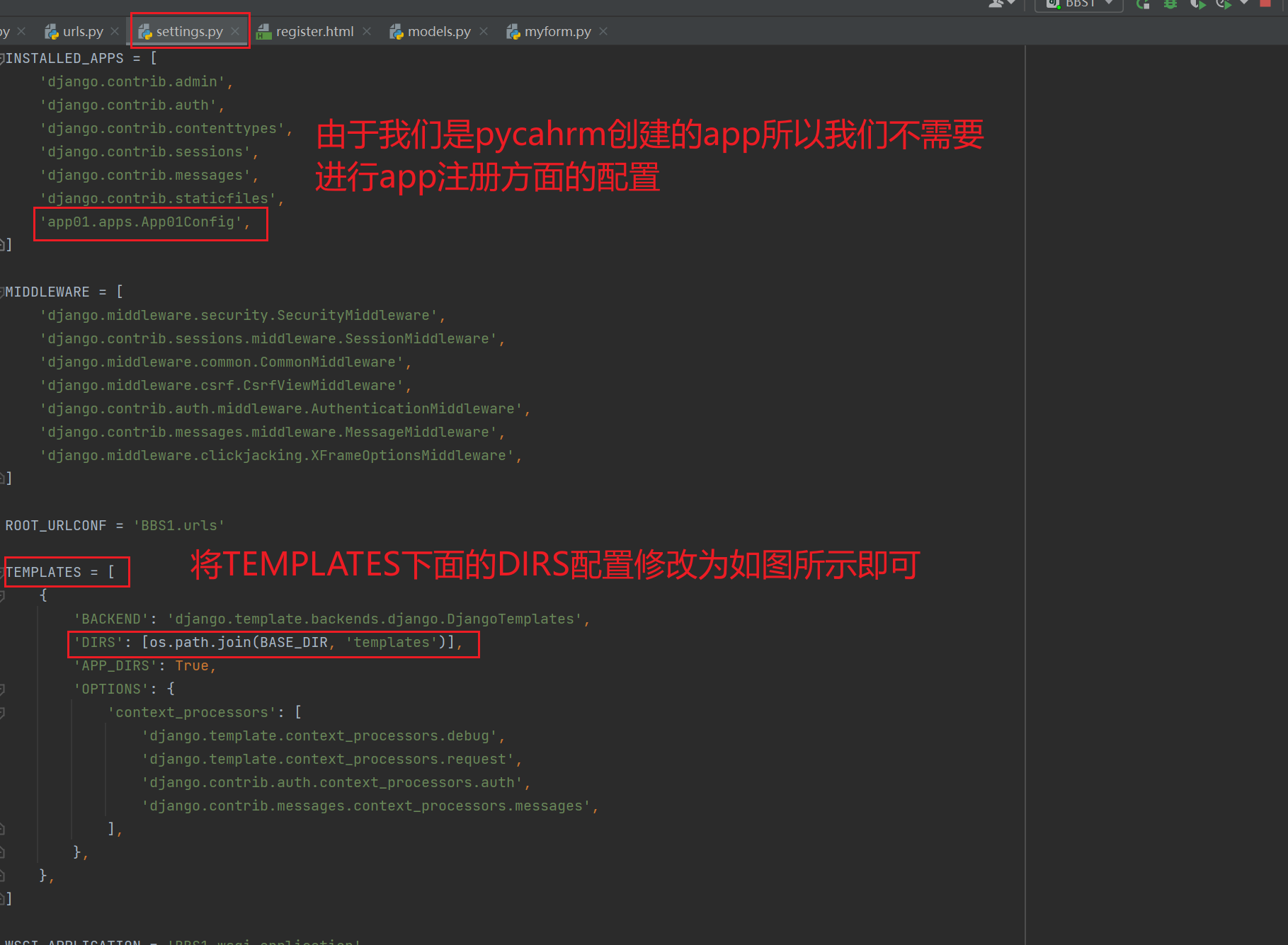Click the AuthenticationMiddleware line
Image resolution: width=1288 pixels, height=945 pixels.
tap(285, 408)
